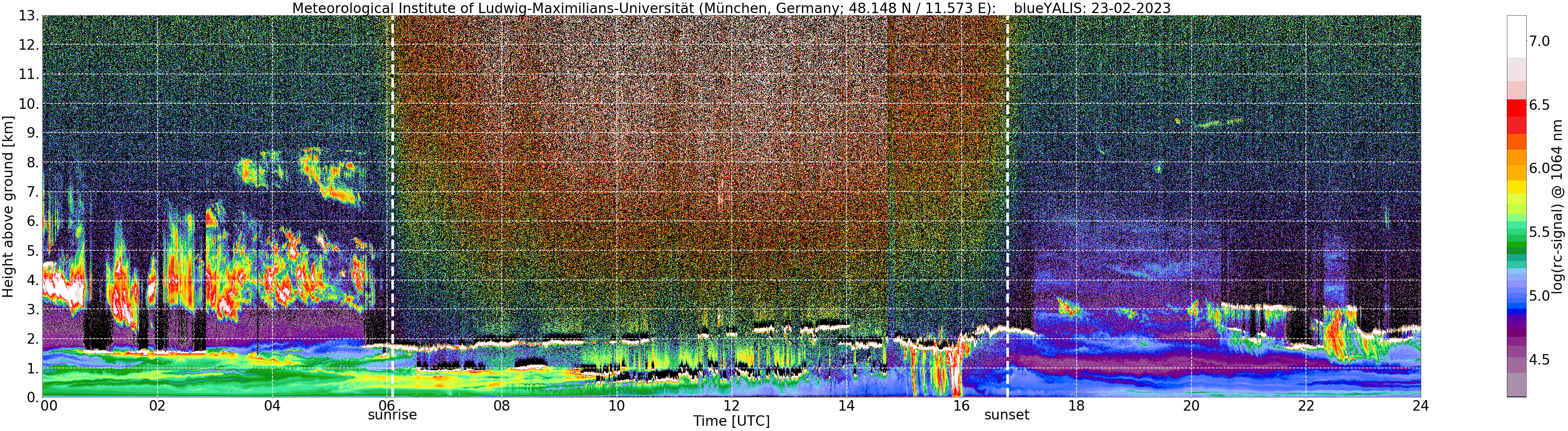Click the colorbar label 'log(rc-signal) @ 1064 nm'

[x=1557, y=206]
